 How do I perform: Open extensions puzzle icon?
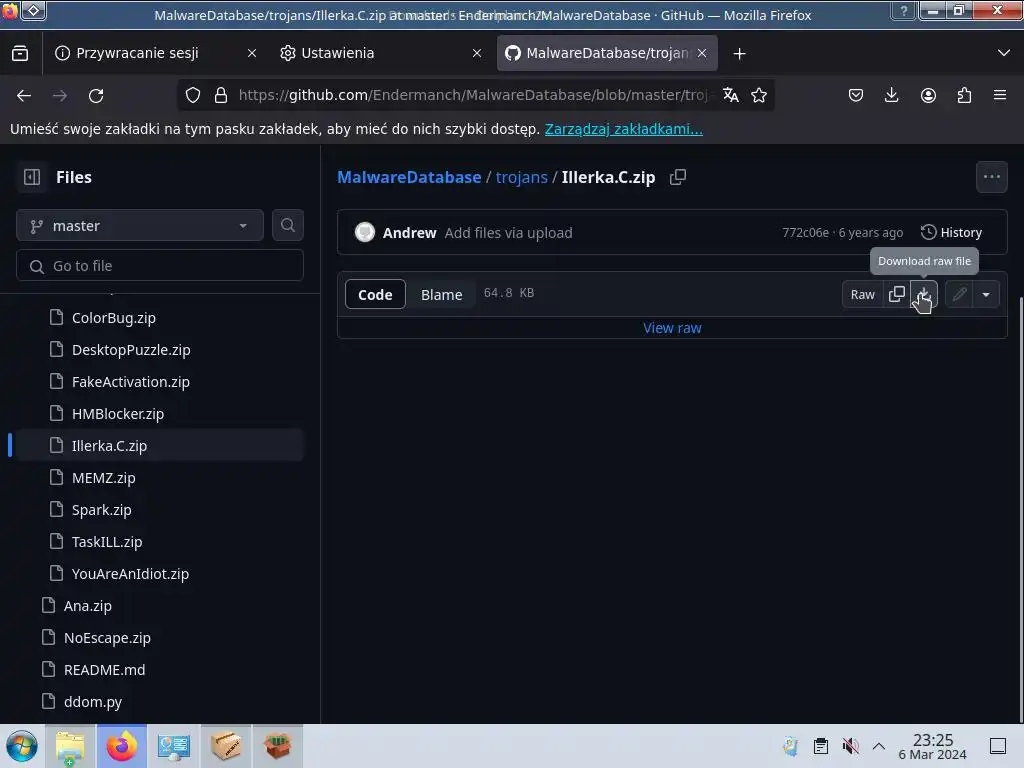click(964, 95)
